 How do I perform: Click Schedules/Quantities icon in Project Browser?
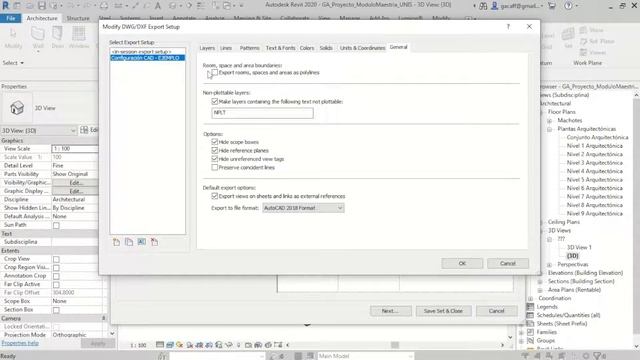point(530,315)
